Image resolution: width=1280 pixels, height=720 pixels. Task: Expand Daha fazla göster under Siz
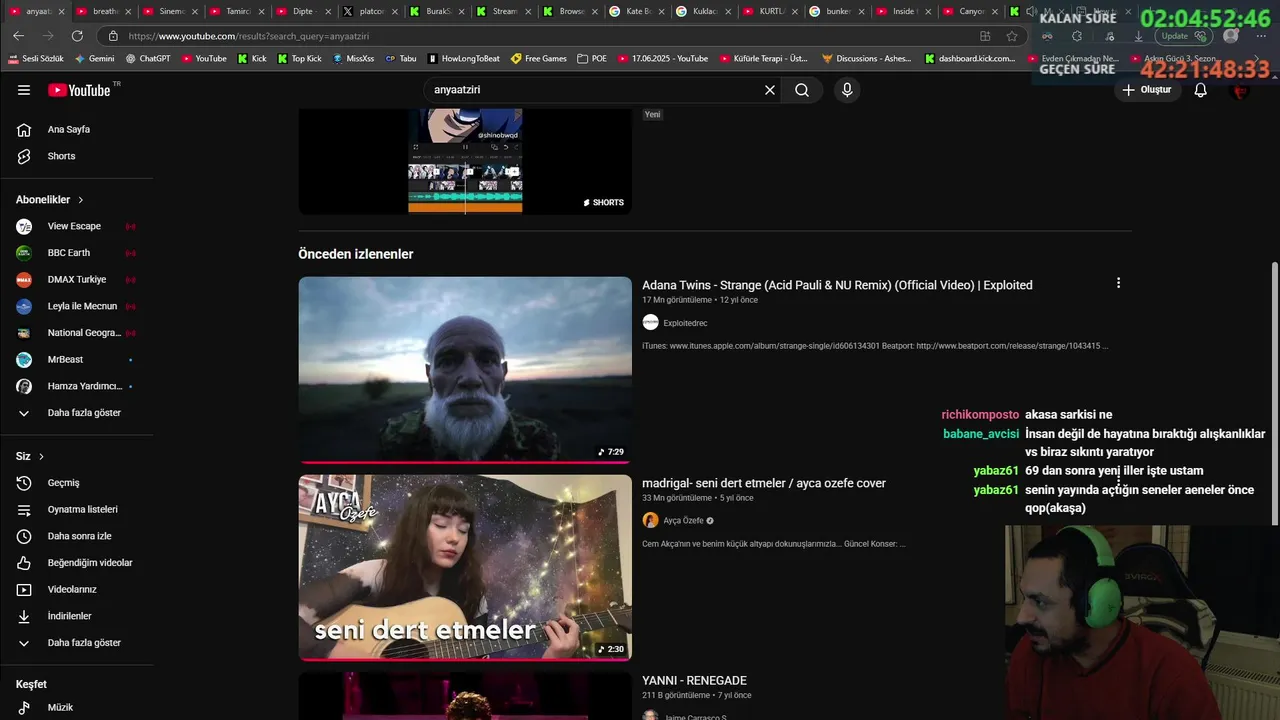77,643
